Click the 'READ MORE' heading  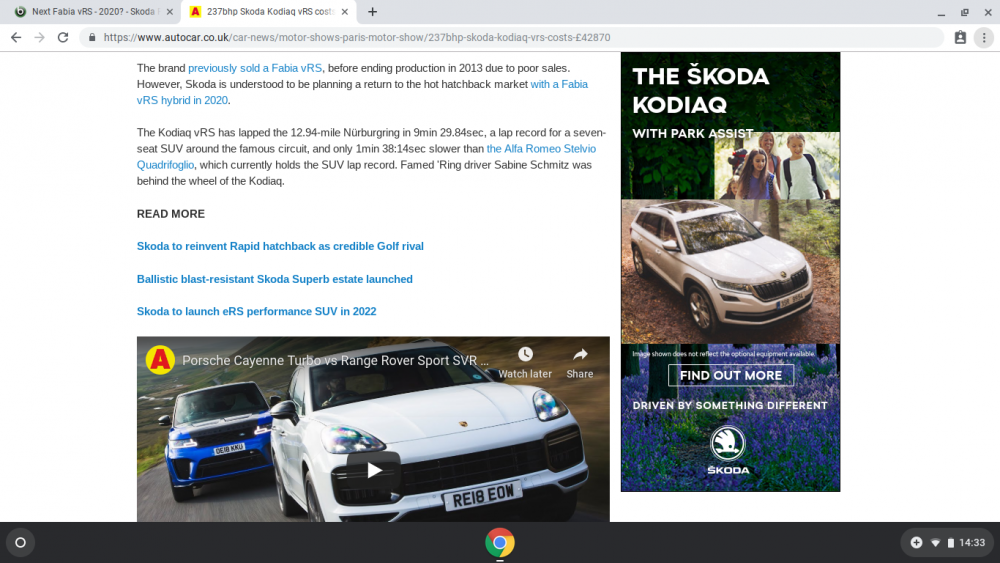point(171,214)
